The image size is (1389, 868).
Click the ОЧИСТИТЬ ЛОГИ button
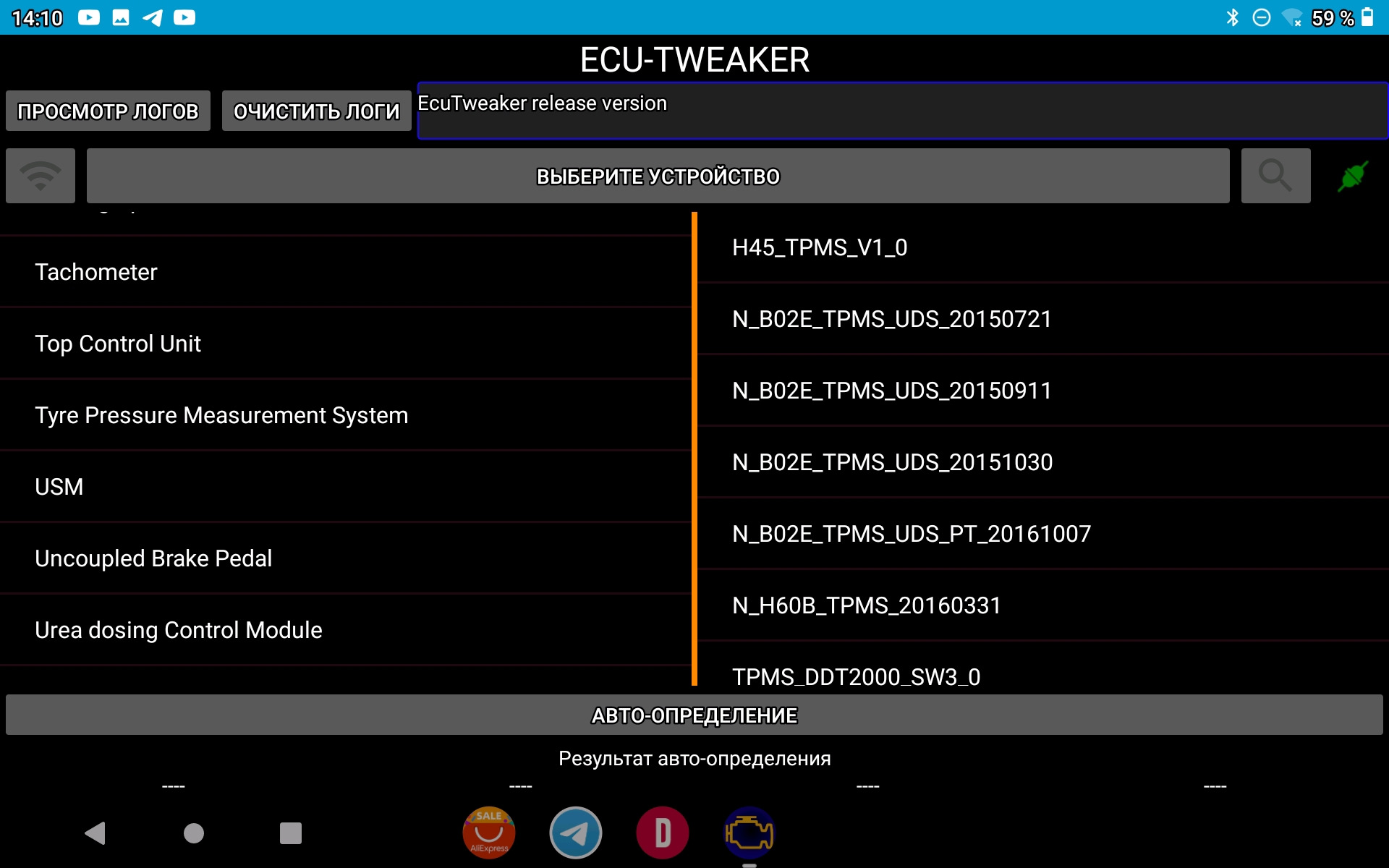316,111
